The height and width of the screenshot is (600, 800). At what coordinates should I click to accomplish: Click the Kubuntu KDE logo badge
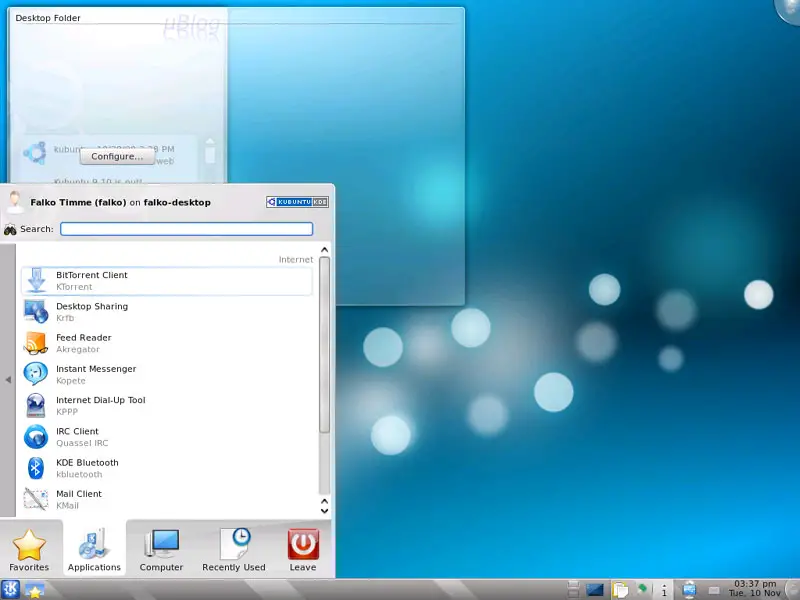[x=297, y=202]
